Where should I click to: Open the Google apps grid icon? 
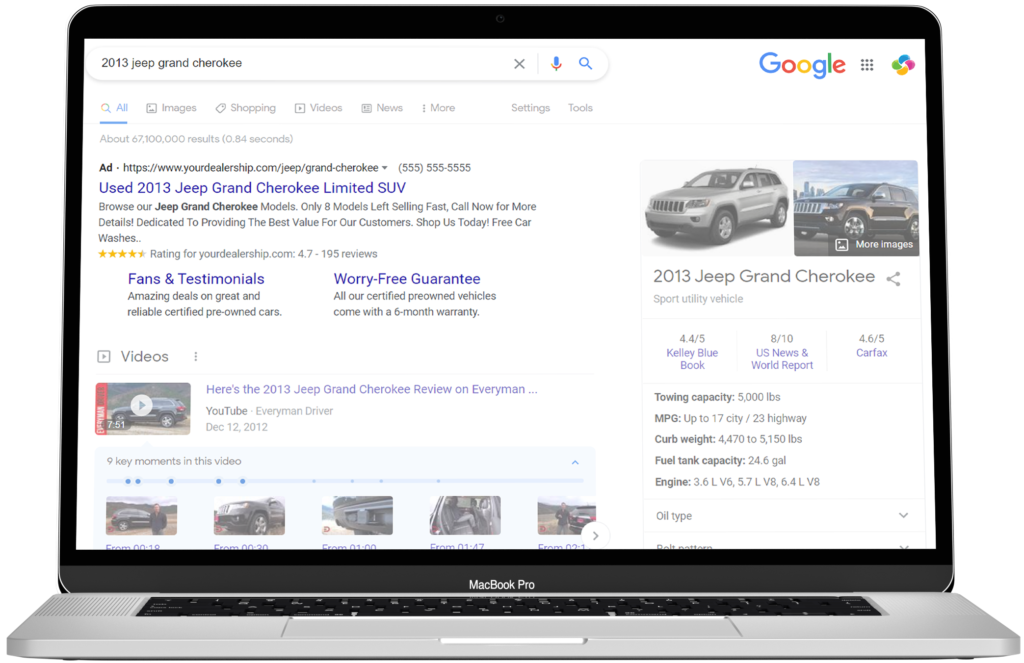tap(867, 65)
